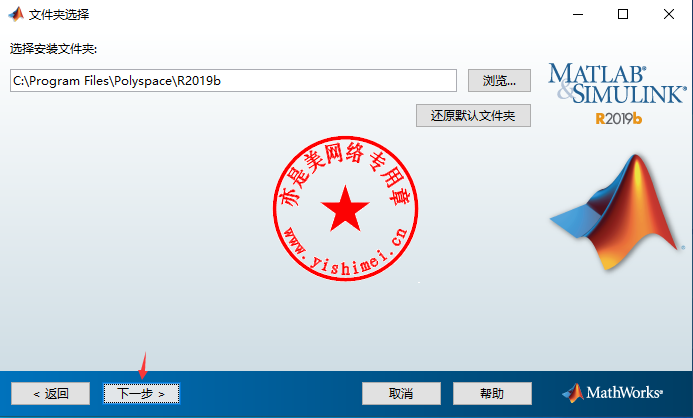Click the MathWorks logo in footer
Viewport: 693px width, 418px height.
pos(612,392)
